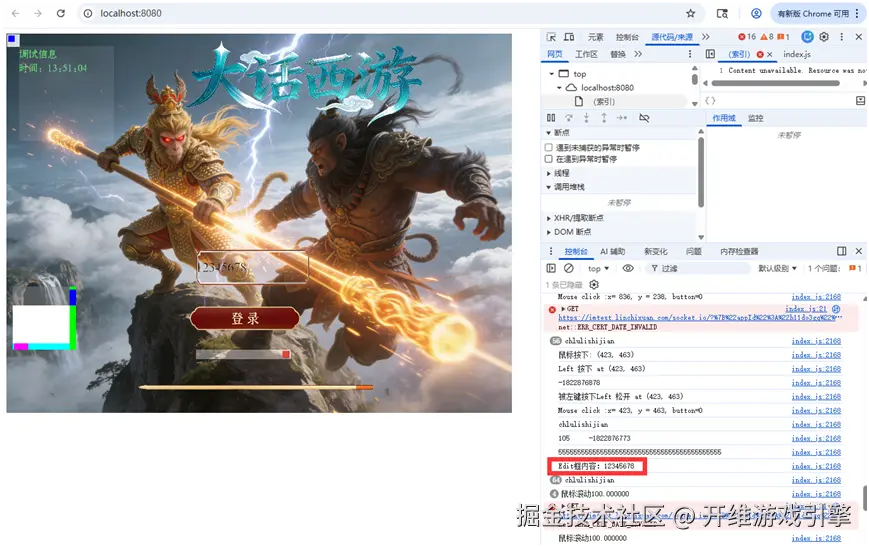Screen dimensions: 869x547
Task: Click the step into function icon
Action: coord(586,117)
